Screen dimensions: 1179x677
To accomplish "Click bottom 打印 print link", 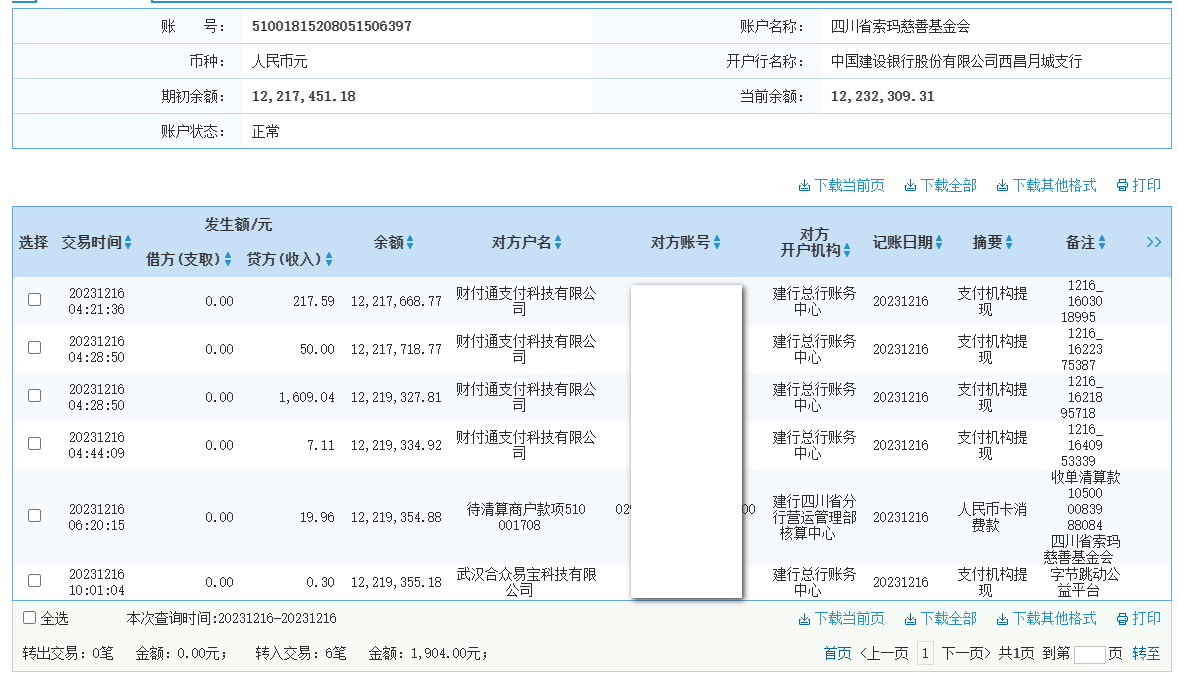I will pos(1138,618).
